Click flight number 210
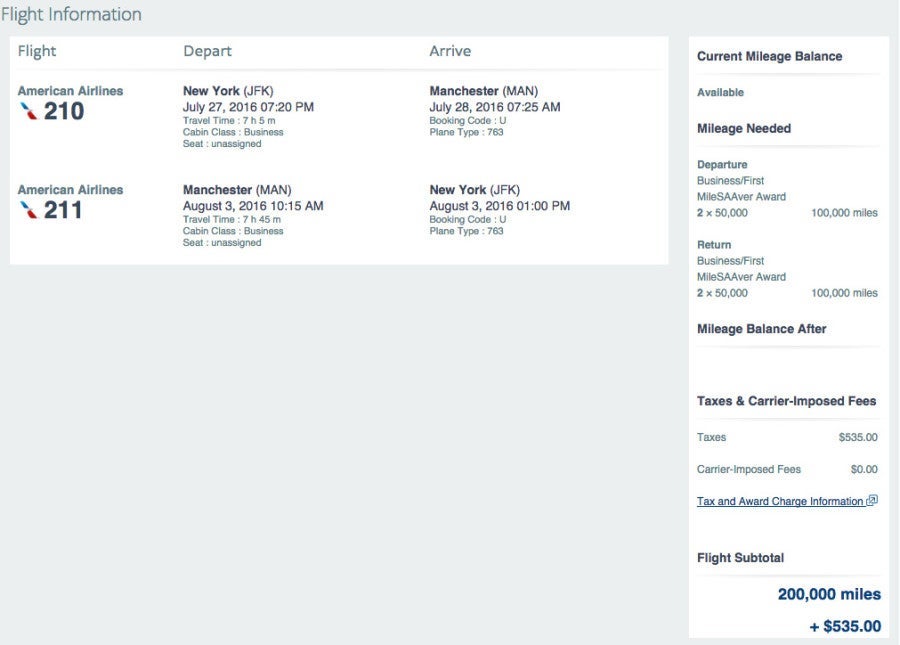Image resolution: width=900 pixels, height=645 pixels. 64,111
